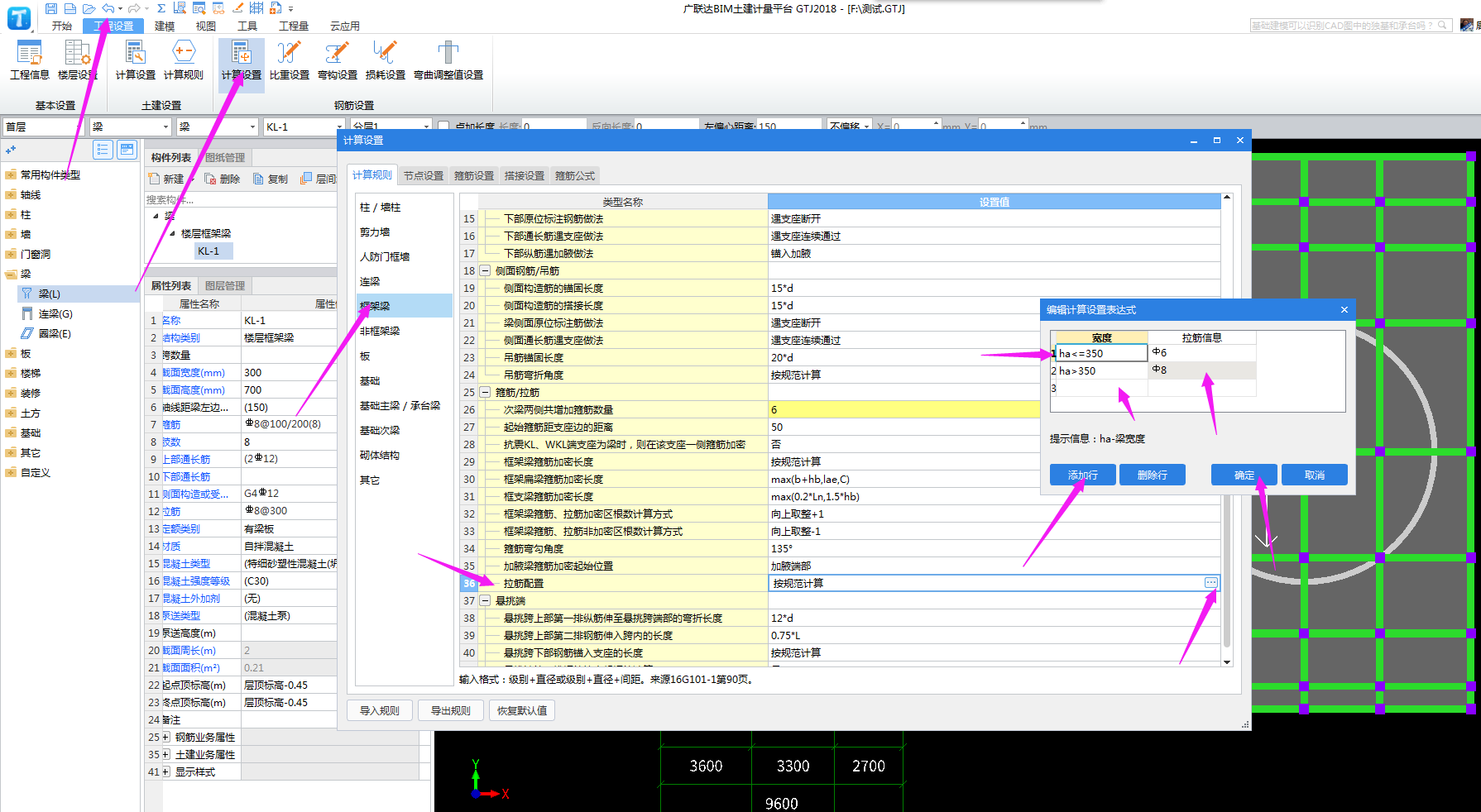Click the Undo arrow icon

pos(108,8)
